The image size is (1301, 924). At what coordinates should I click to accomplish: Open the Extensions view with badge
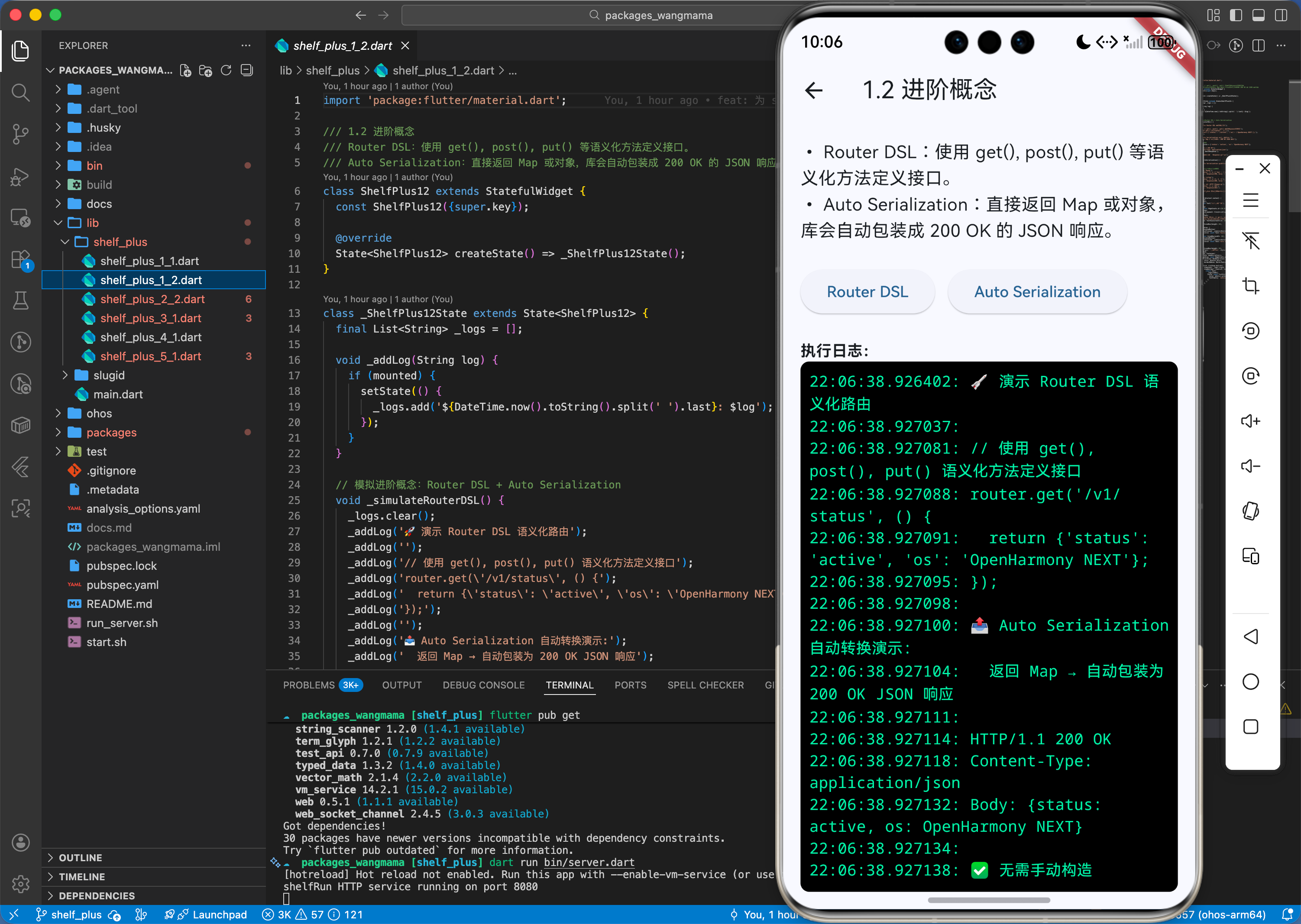[20, 259]
